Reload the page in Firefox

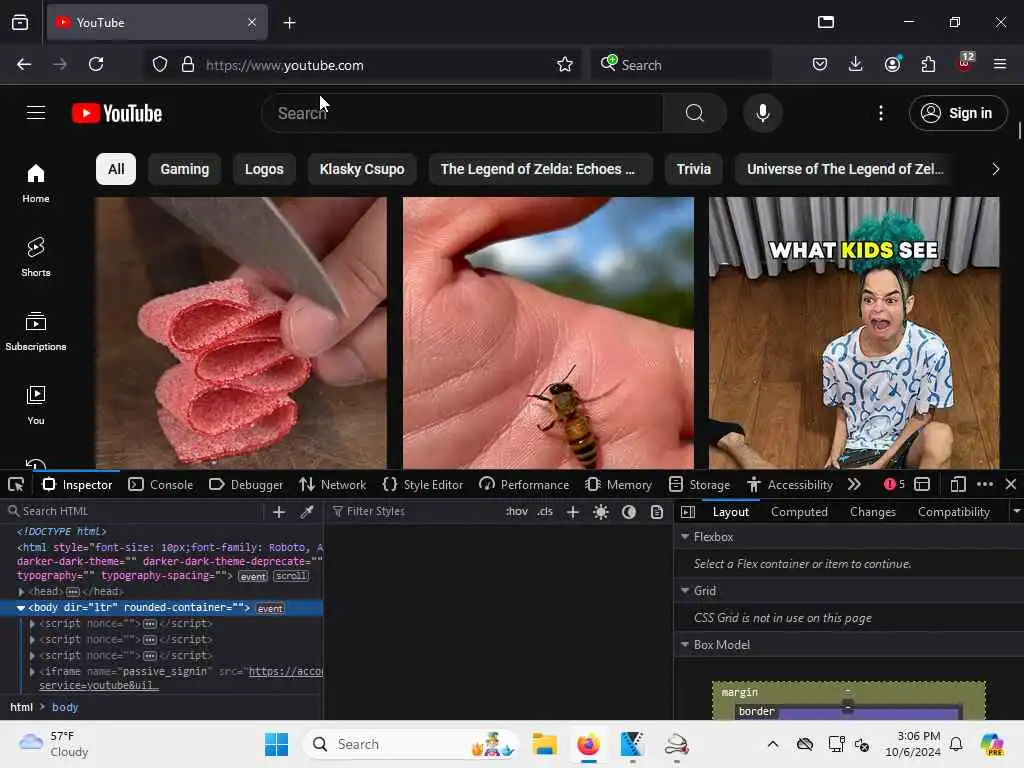(96, 64)
